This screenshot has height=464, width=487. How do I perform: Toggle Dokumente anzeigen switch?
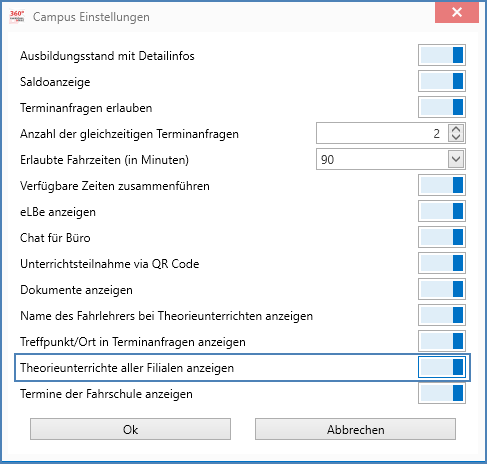442,289
